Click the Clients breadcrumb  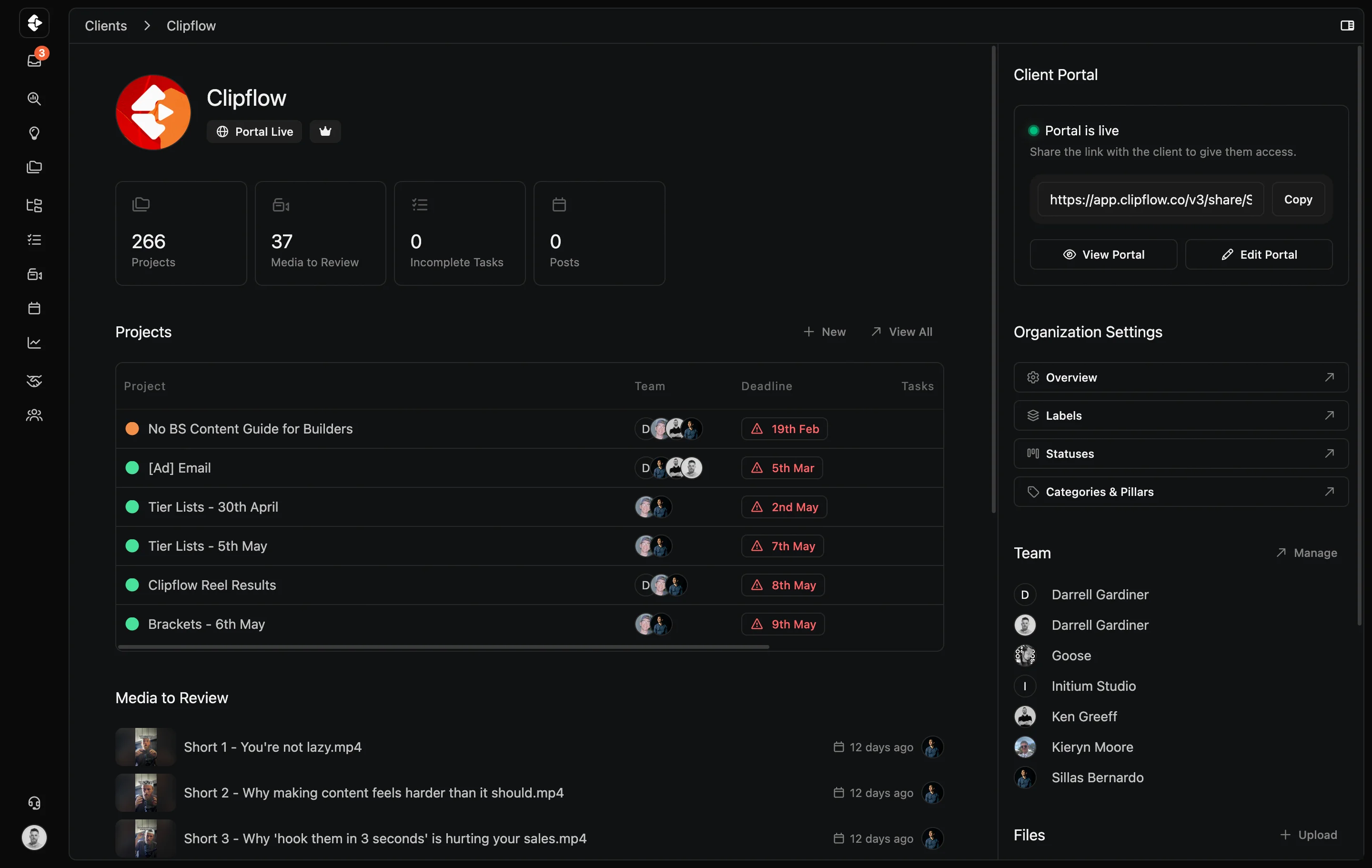click(105, 26)
